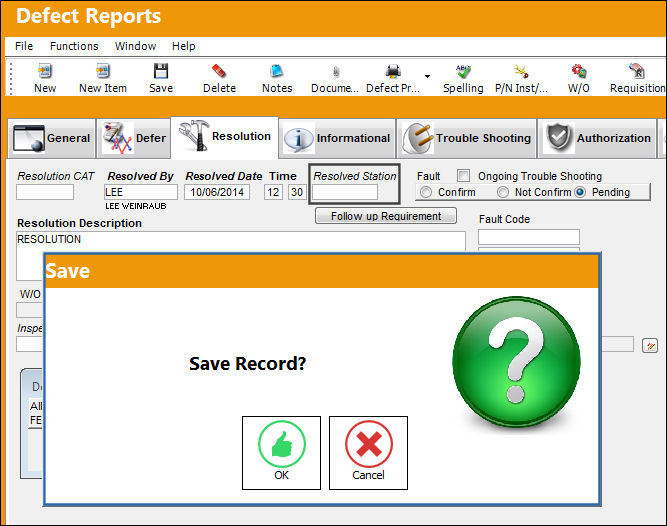Click the Save Record? message text
The image size is (667, 526).
click(248, 364)
